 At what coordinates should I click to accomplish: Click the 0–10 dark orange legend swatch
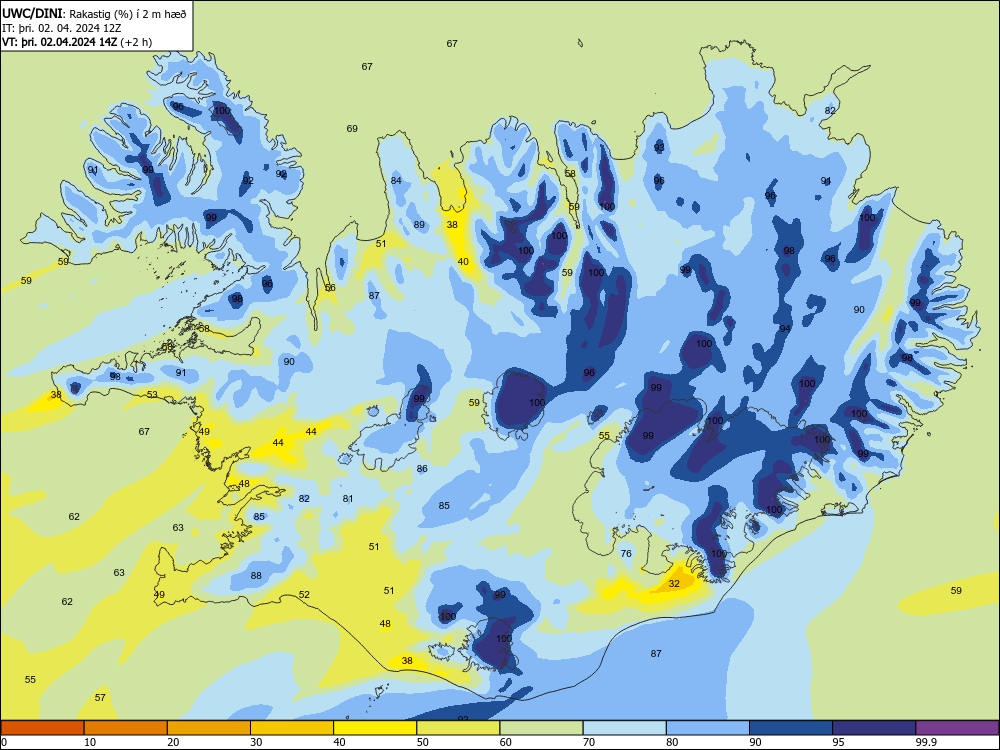coord(42,728)
